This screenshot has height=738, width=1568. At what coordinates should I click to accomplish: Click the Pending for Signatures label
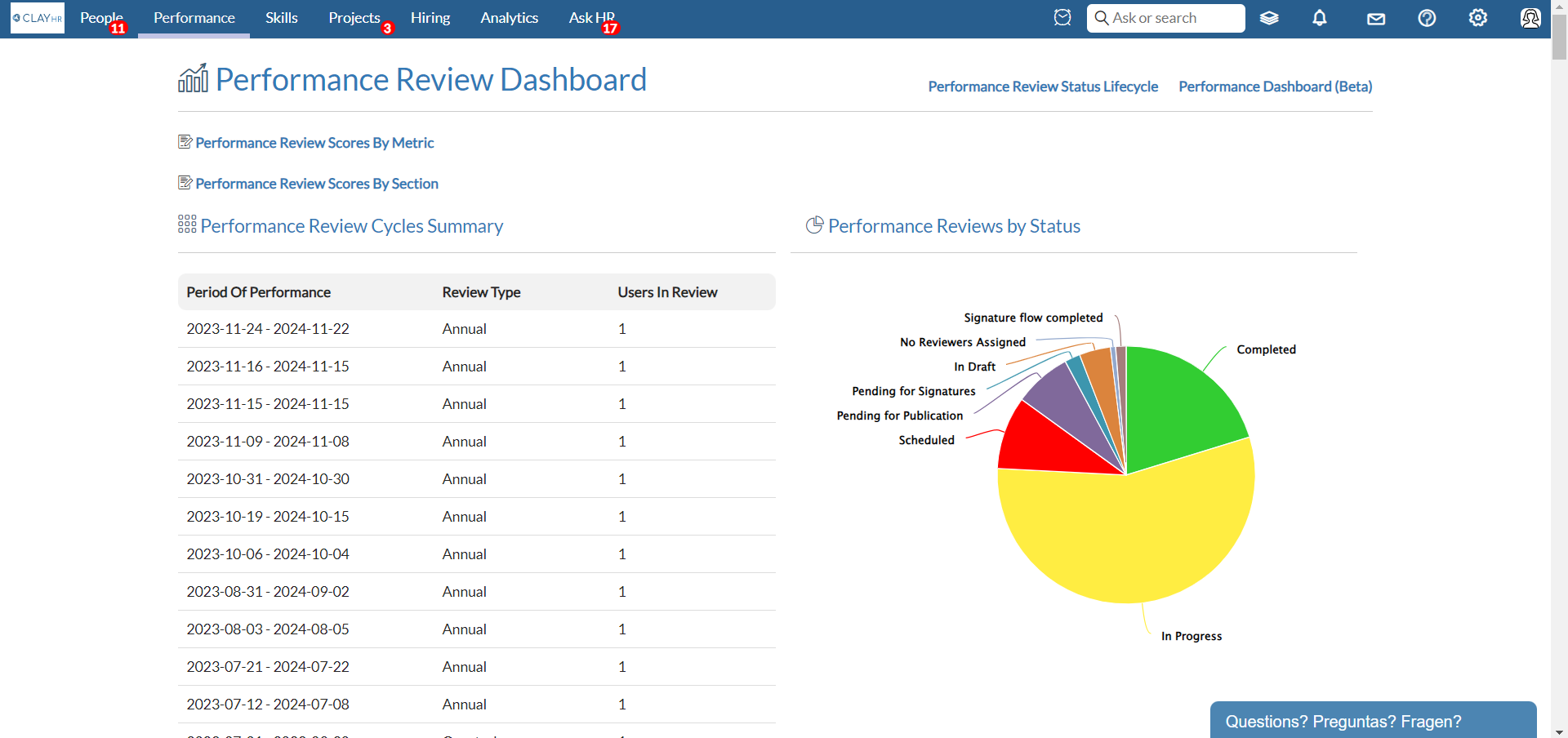[x=913, y=391]
